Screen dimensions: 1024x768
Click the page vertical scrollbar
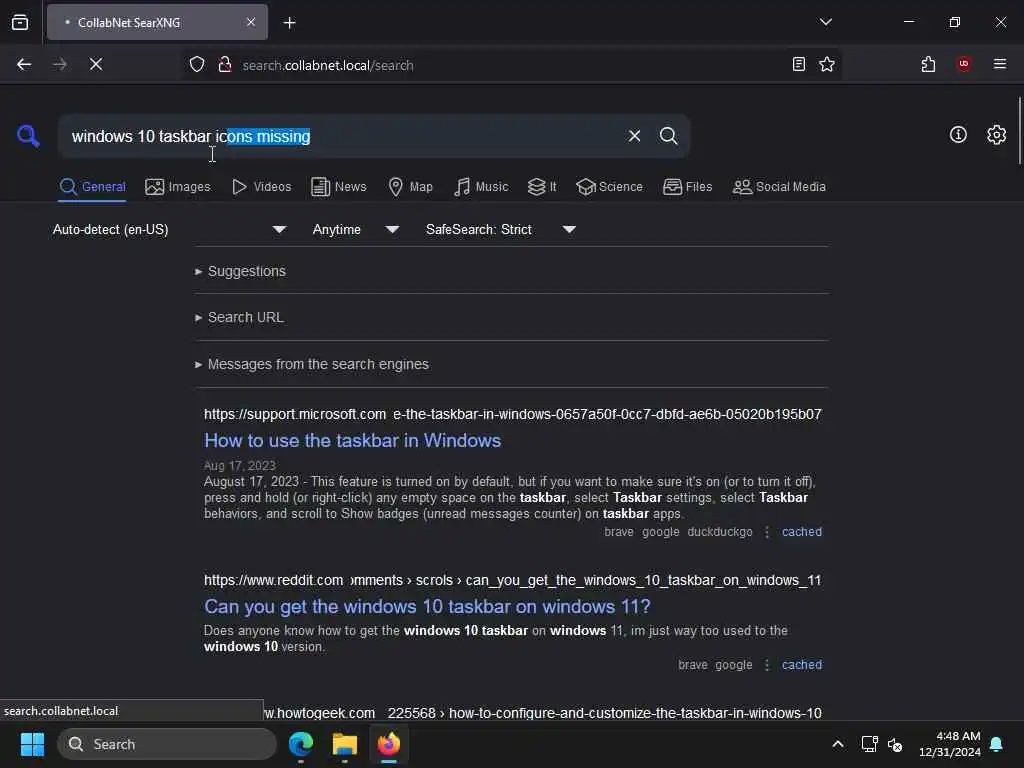click(1019, 131)
